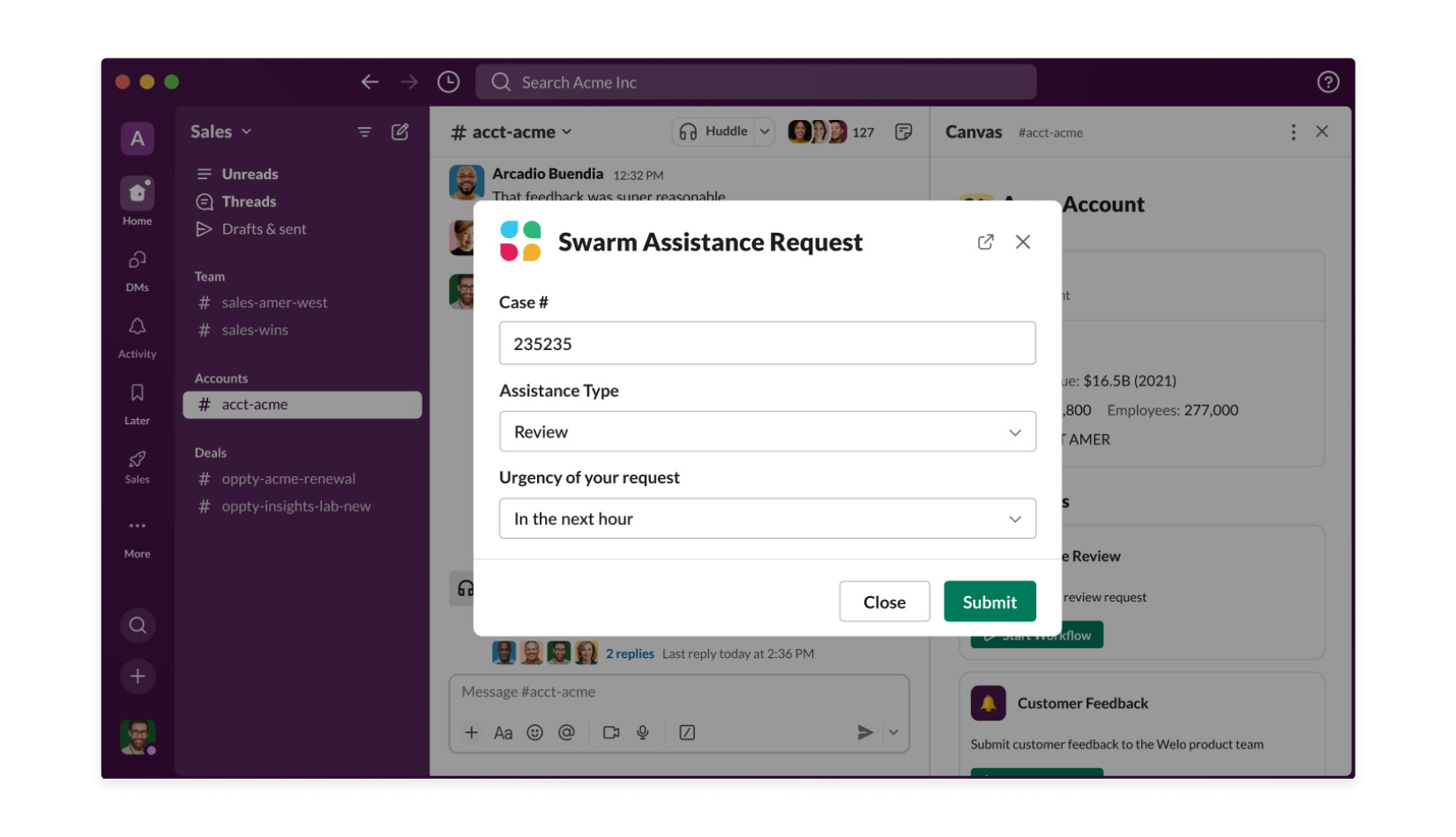Click the Case # input field
Image resolution: width=1456 pixels, height=837 pixels.
[767, 343]
